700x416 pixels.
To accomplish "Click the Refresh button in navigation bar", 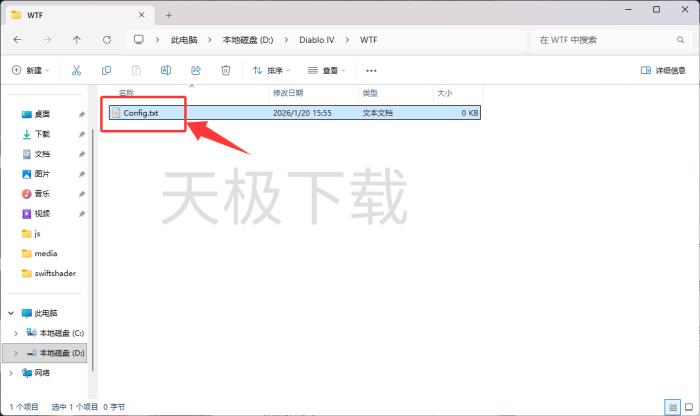I will pos(107,40).
